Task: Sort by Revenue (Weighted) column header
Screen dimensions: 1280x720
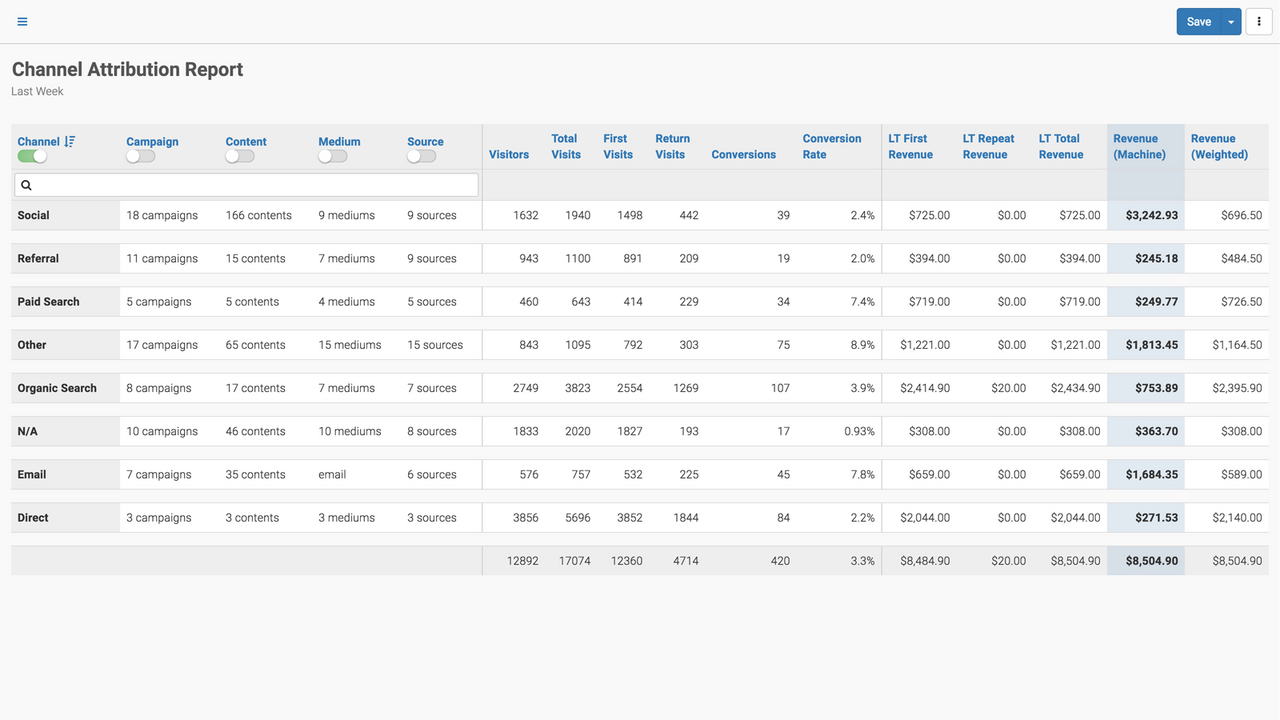Action: click(x=1220, y=147)
